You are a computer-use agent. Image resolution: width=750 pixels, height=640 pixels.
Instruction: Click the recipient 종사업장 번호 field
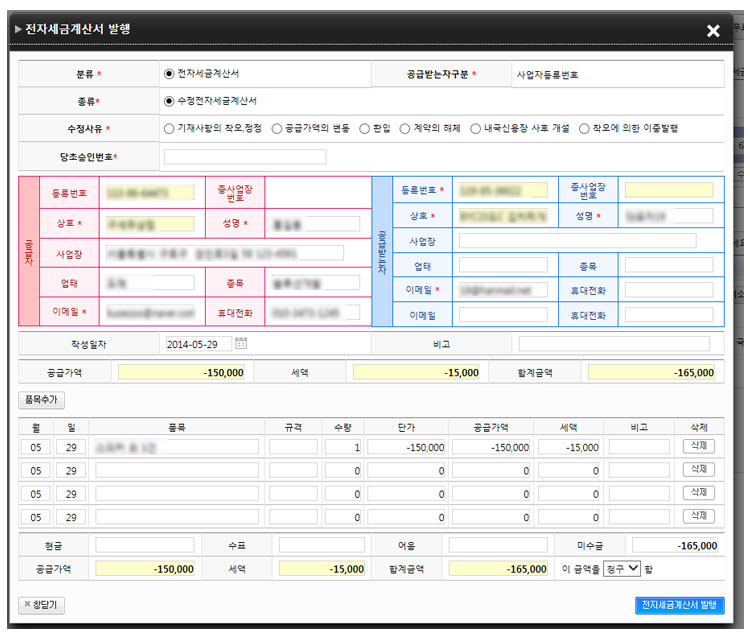(669, 190)
